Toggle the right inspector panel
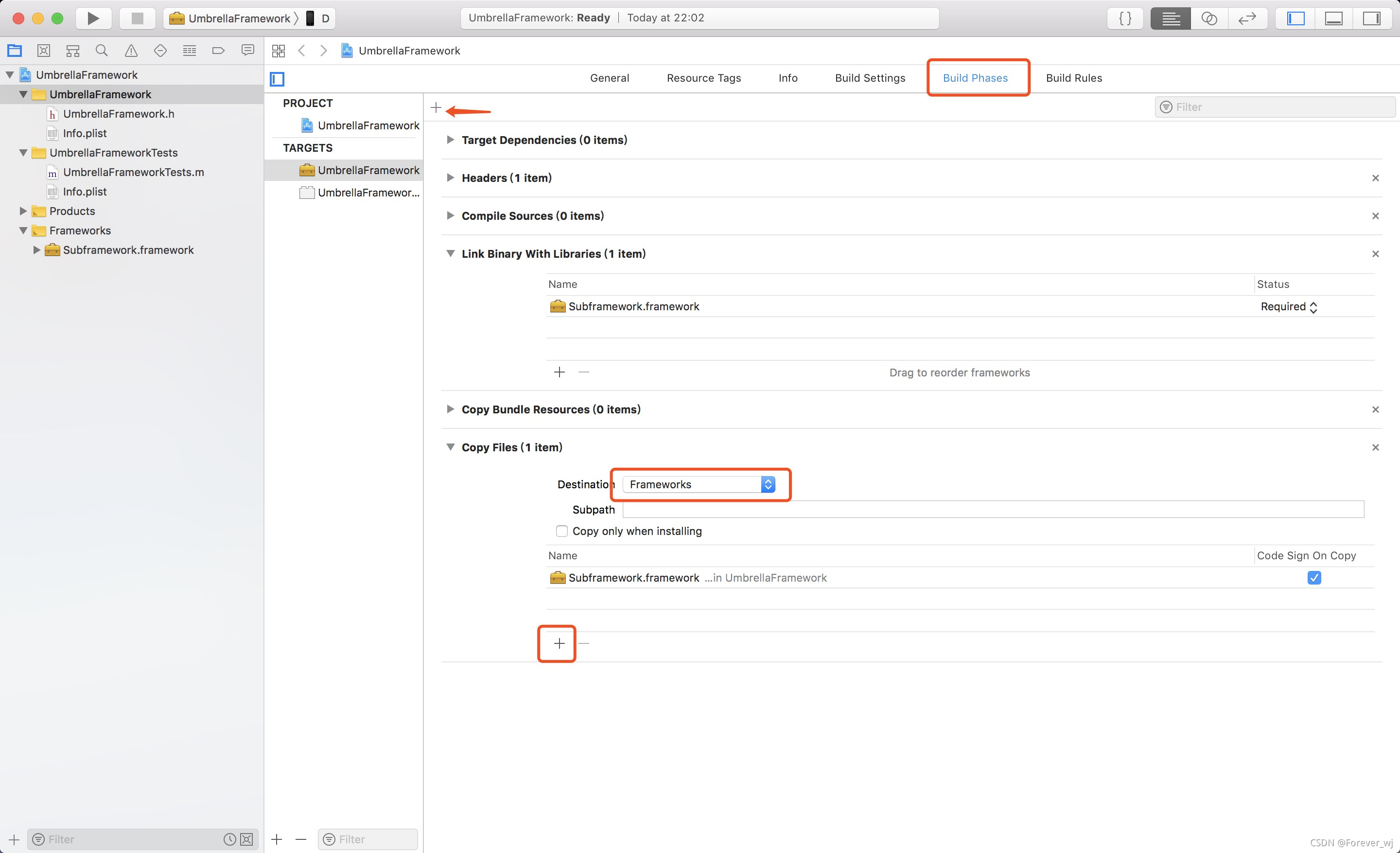Screen dimensions: 1400x853 [x=1371, y=18]
